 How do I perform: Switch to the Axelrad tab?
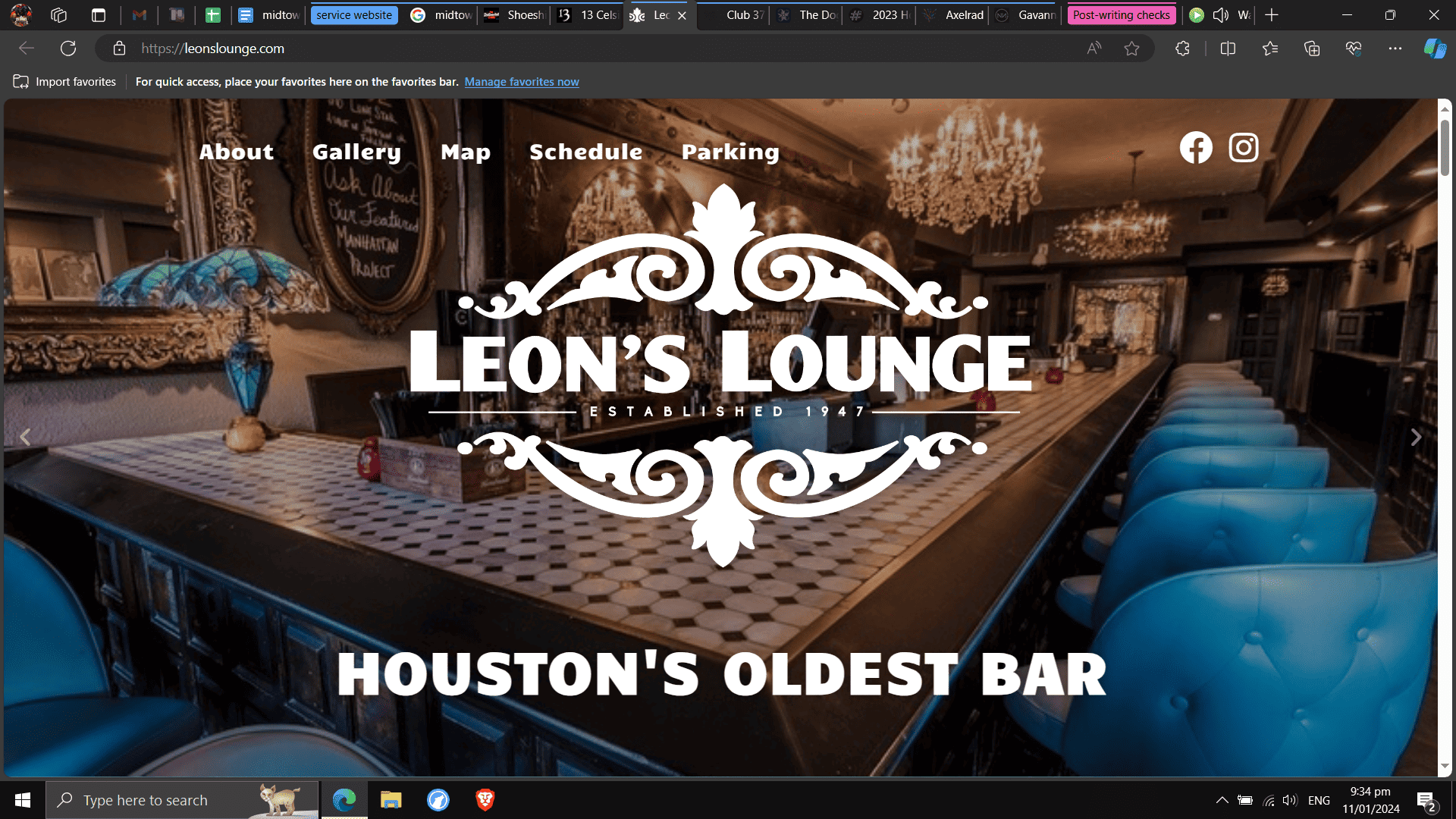(953, 15)
